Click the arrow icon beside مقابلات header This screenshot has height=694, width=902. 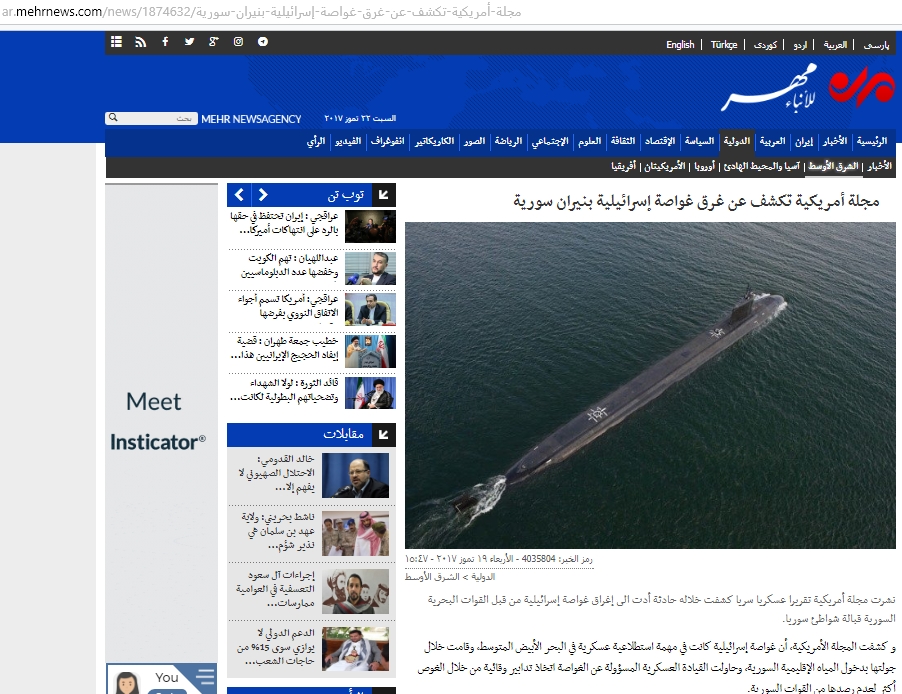(384, 435)
